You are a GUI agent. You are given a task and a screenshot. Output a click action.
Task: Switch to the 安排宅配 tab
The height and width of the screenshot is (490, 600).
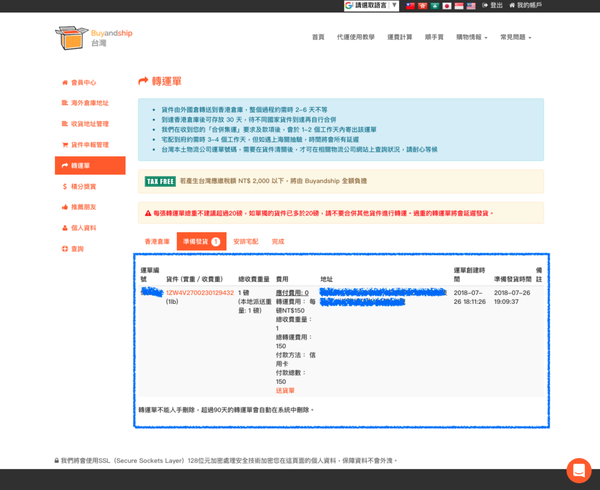coord(246,241)
